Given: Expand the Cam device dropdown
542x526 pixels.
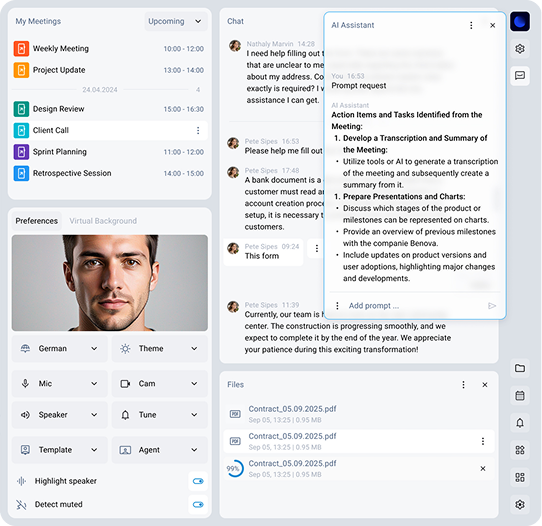Looking at the screenshot, I should pos(160,384).
